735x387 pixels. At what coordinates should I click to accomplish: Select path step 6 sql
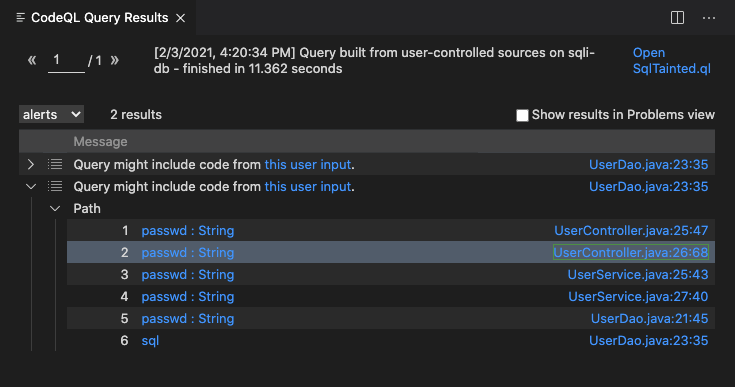click(x=150, y=341)
